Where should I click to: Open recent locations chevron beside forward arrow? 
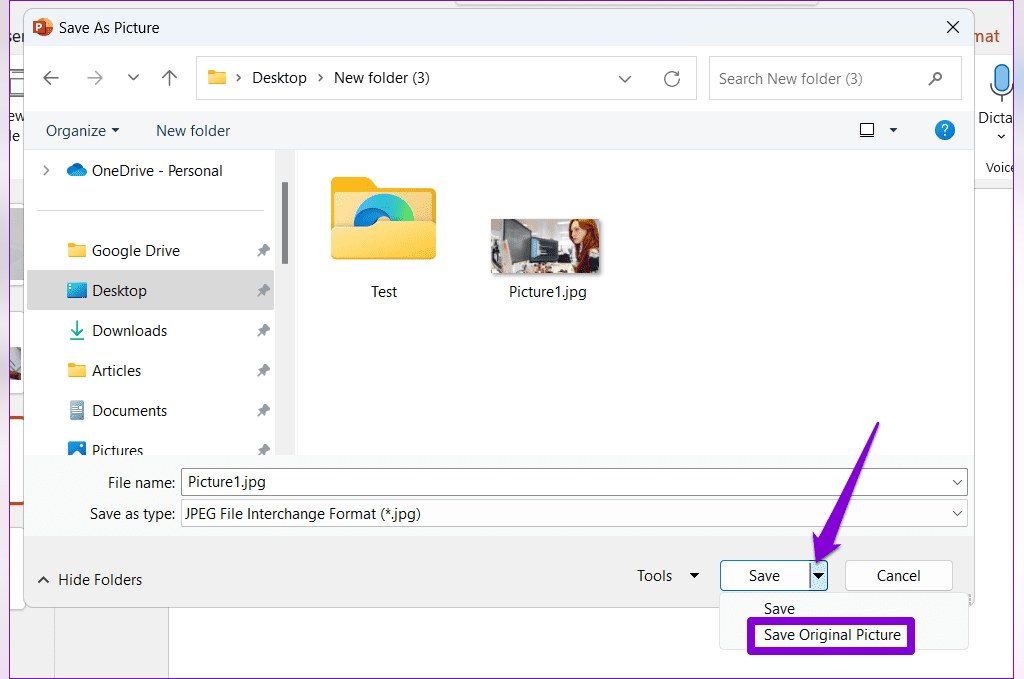[x=133, y=78]
